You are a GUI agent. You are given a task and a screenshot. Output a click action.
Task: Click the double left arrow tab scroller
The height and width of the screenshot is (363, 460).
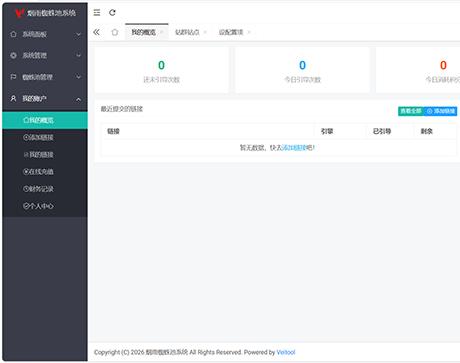click(x=96, y=32)
